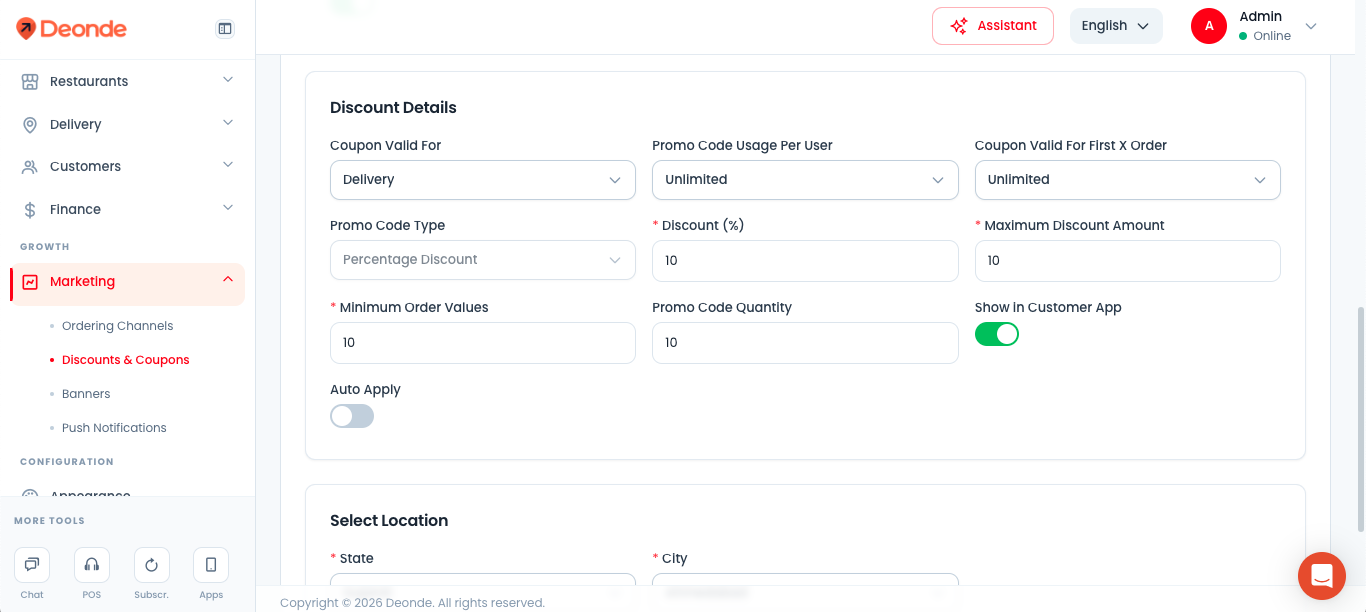Collapse the Marketing menu chevron

228,280
